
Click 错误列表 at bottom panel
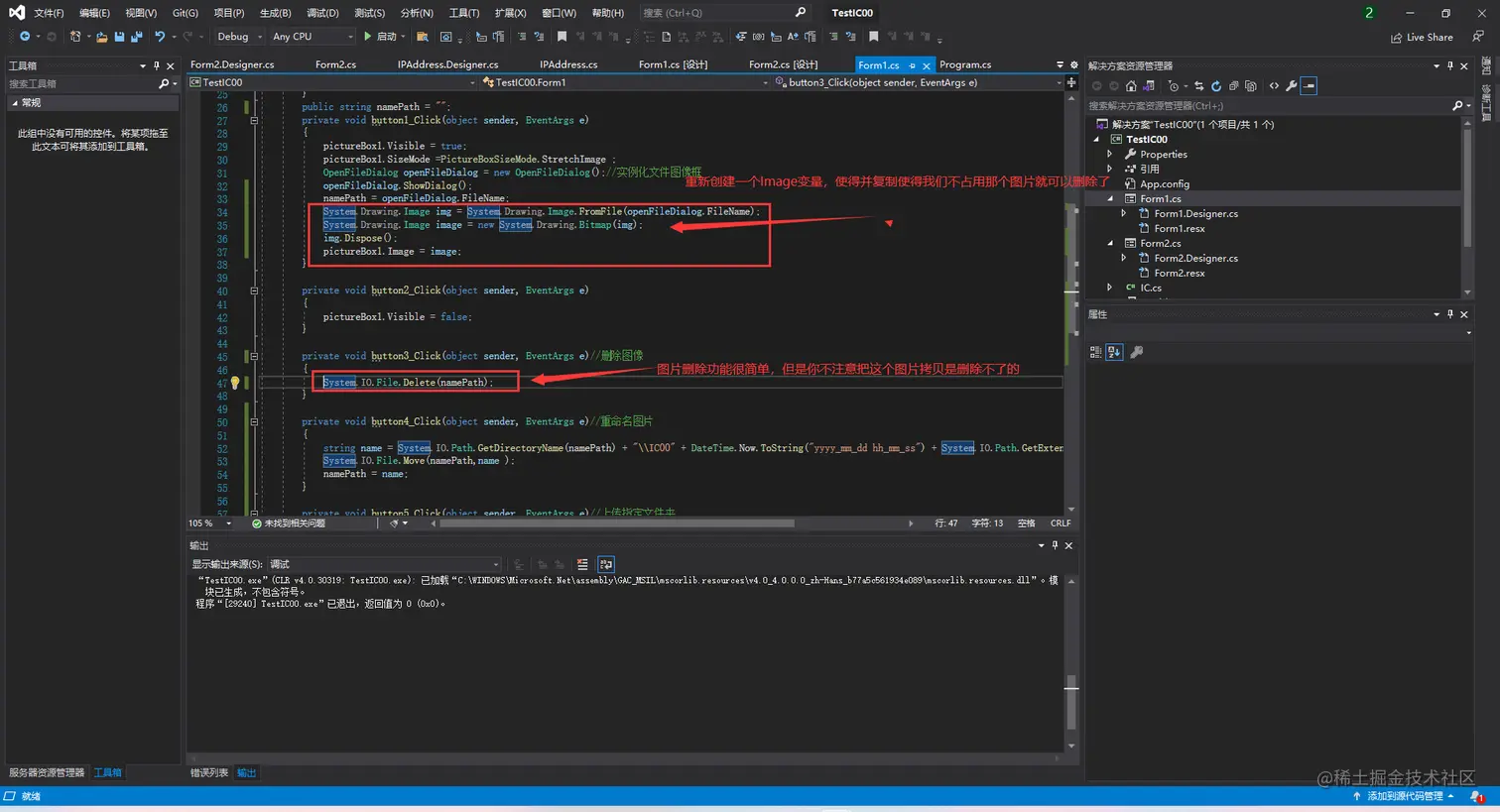(206, 773)
